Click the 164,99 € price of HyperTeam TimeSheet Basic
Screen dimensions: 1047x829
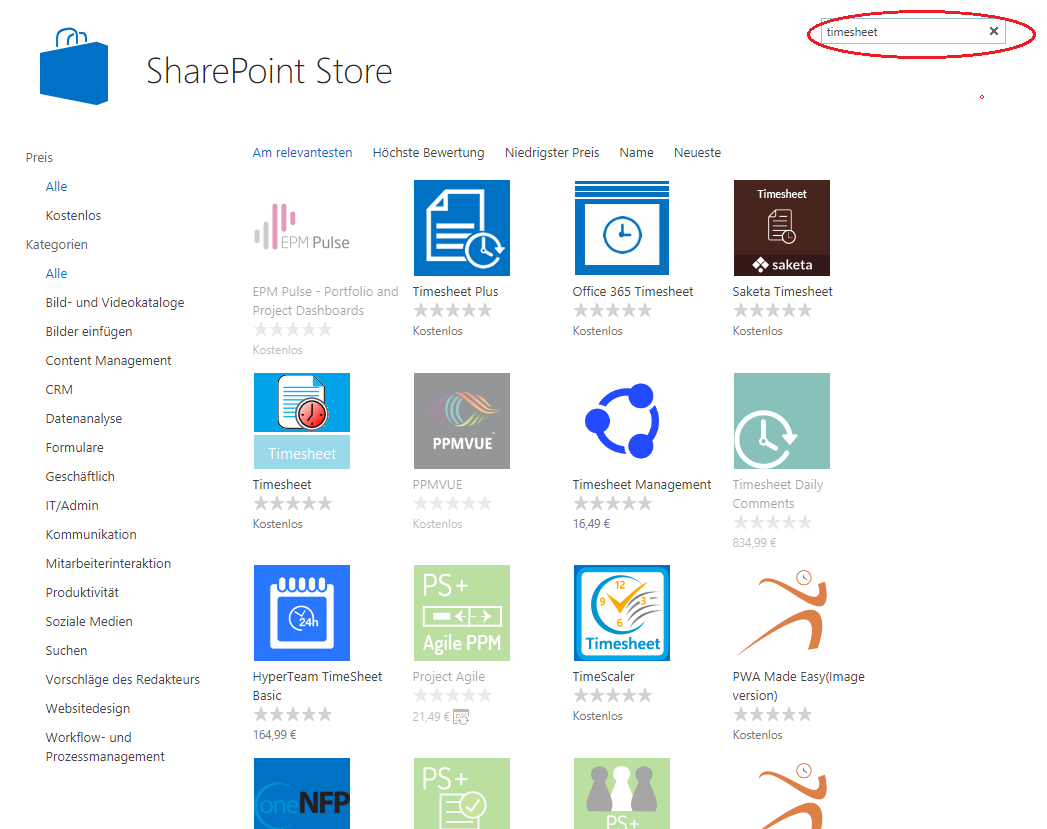coord(274,734)
